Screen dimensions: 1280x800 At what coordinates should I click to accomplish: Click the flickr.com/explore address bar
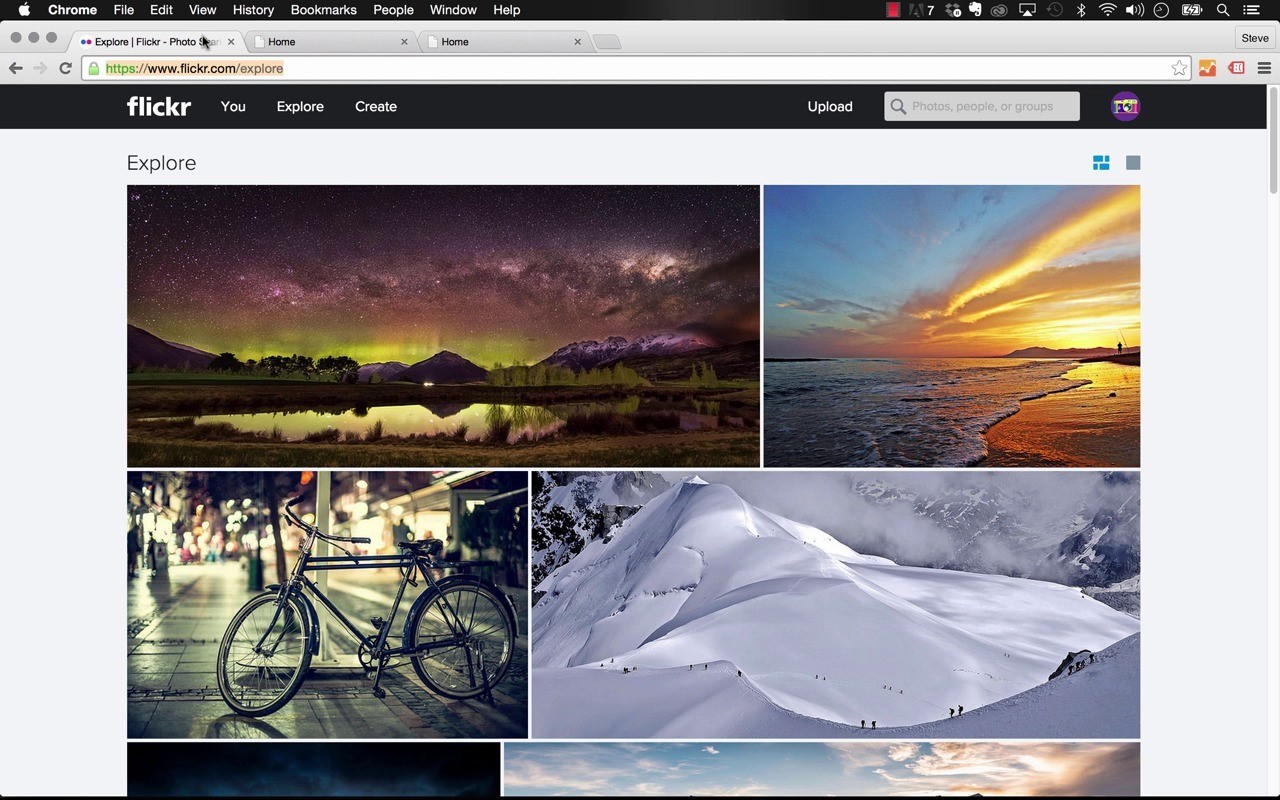(x=636, y=68)
